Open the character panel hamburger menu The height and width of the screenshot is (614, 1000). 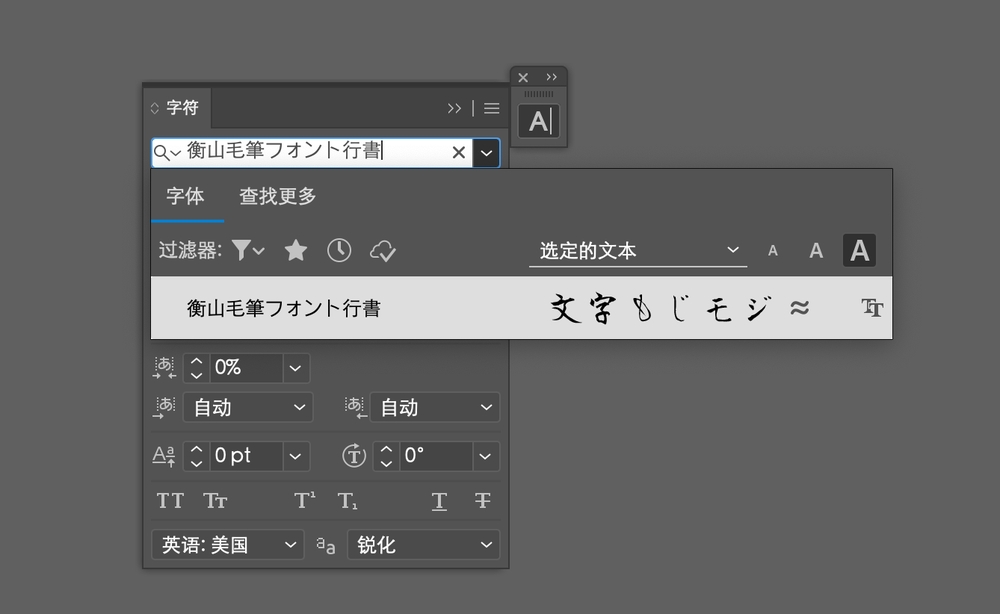491,108
